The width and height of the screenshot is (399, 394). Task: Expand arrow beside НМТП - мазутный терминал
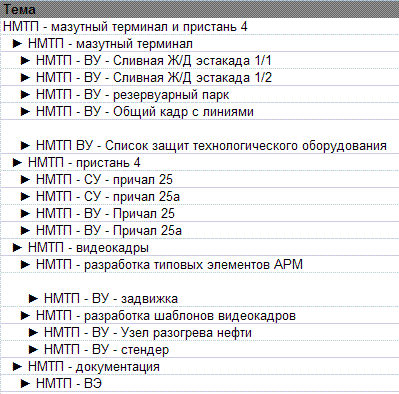(17, 44)
